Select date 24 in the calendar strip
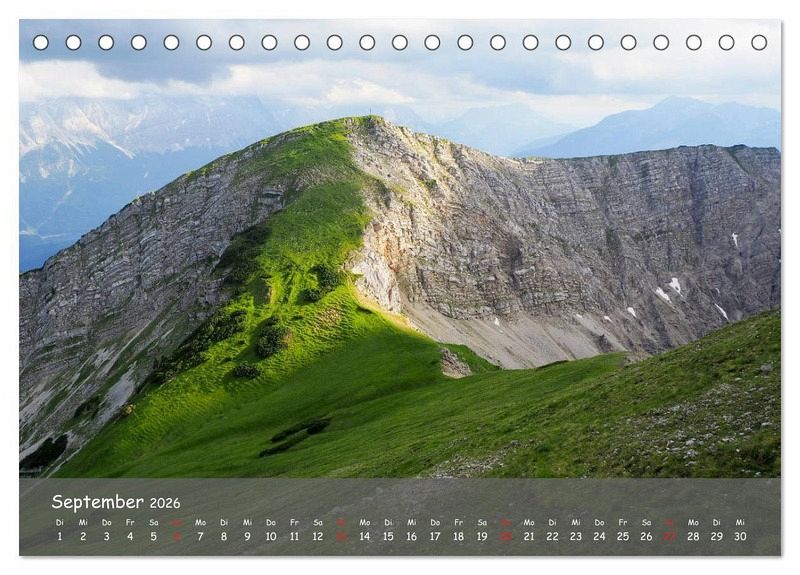This screenshot has width=800, height=575. click(599, 536)
